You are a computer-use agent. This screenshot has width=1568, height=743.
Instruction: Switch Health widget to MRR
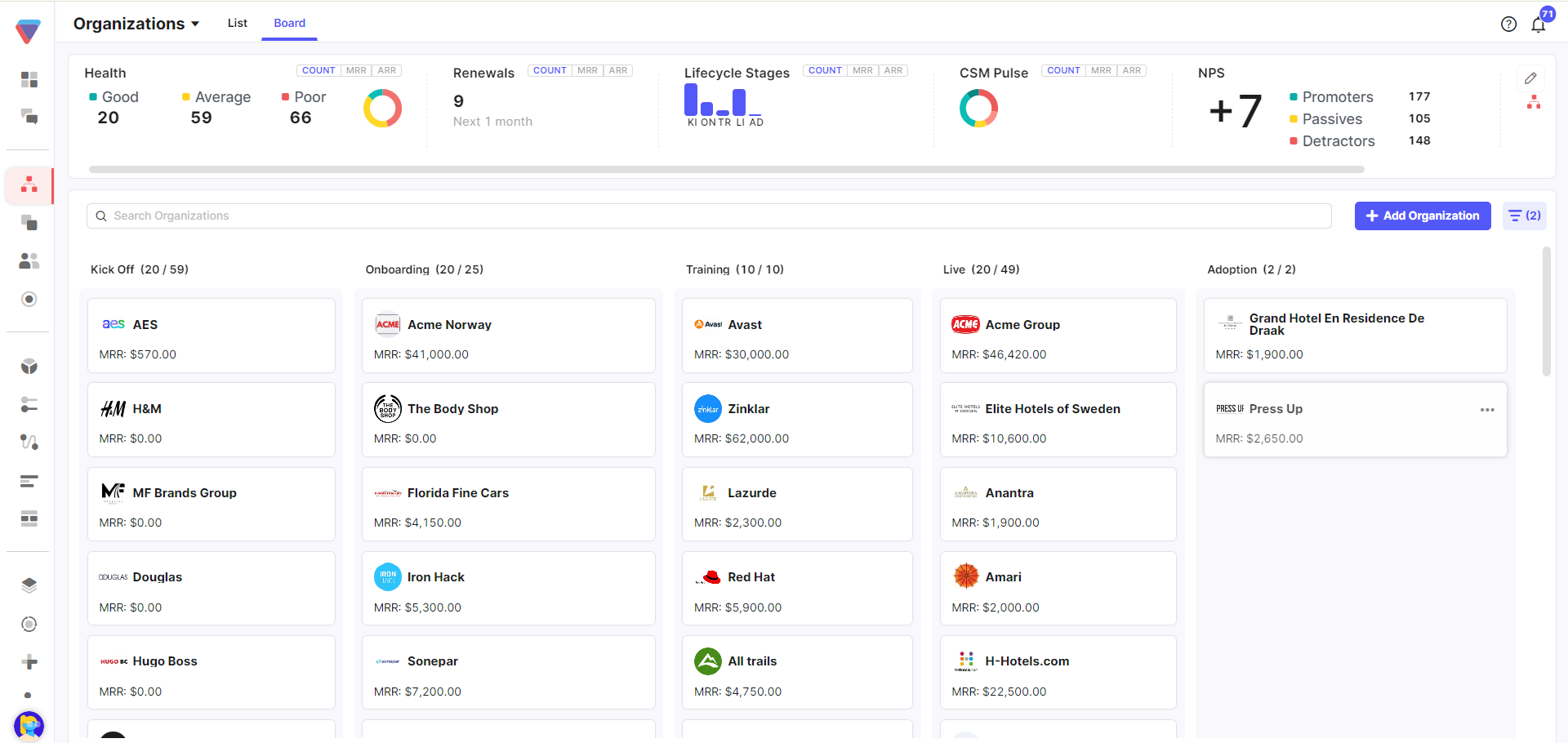pyautogui.click(x=356, y=71)
